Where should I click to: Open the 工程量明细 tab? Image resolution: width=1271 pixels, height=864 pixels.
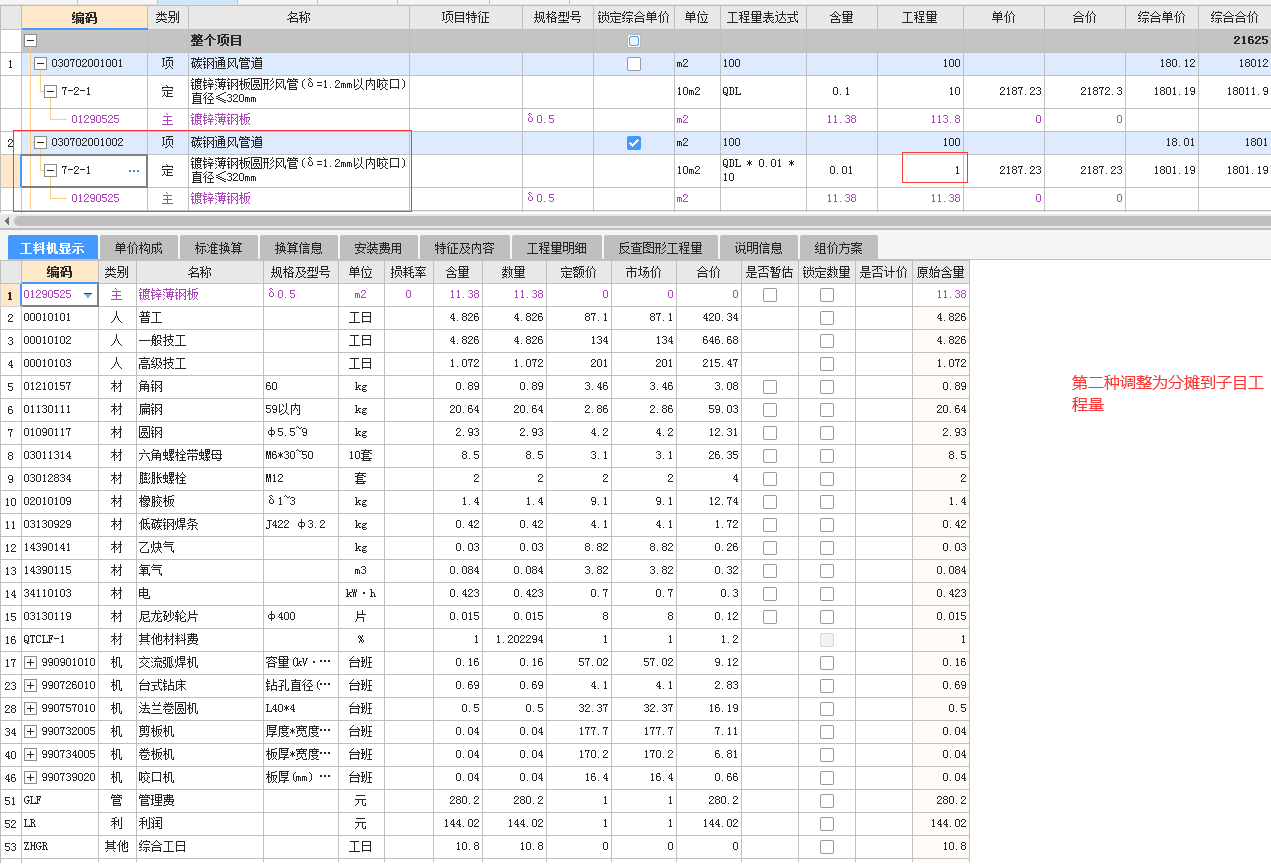pos(557,248)
